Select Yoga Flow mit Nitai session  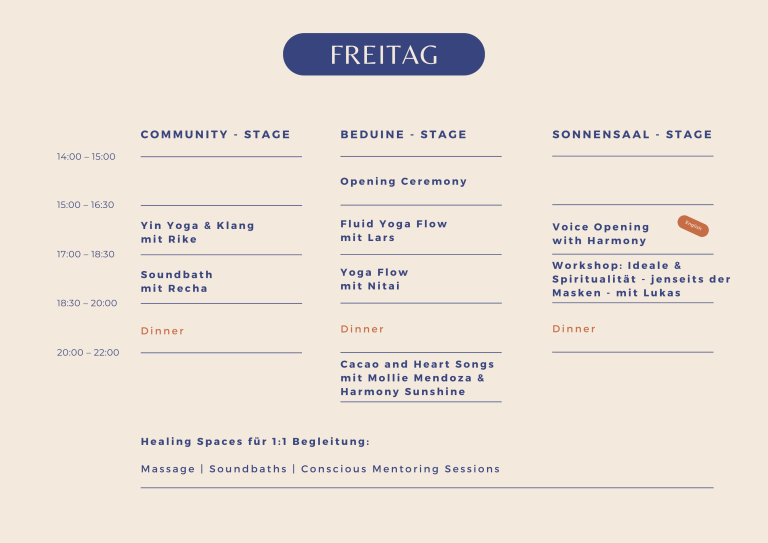pyautogui.click(x=374, y=279)
